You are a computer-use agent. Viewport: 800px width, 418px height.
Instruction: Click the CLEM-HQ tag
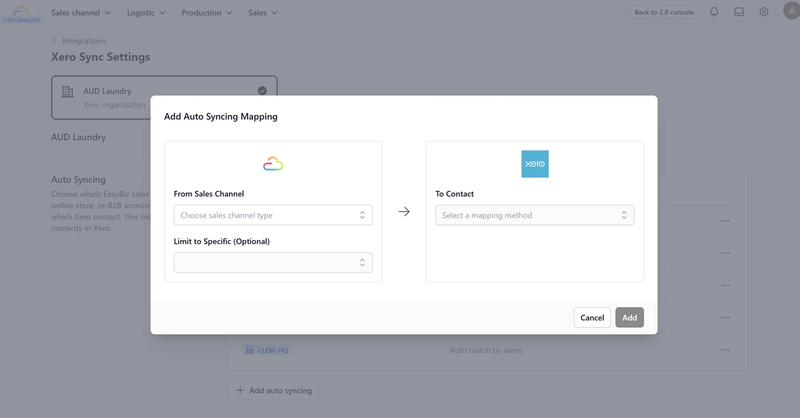[267, 350]
